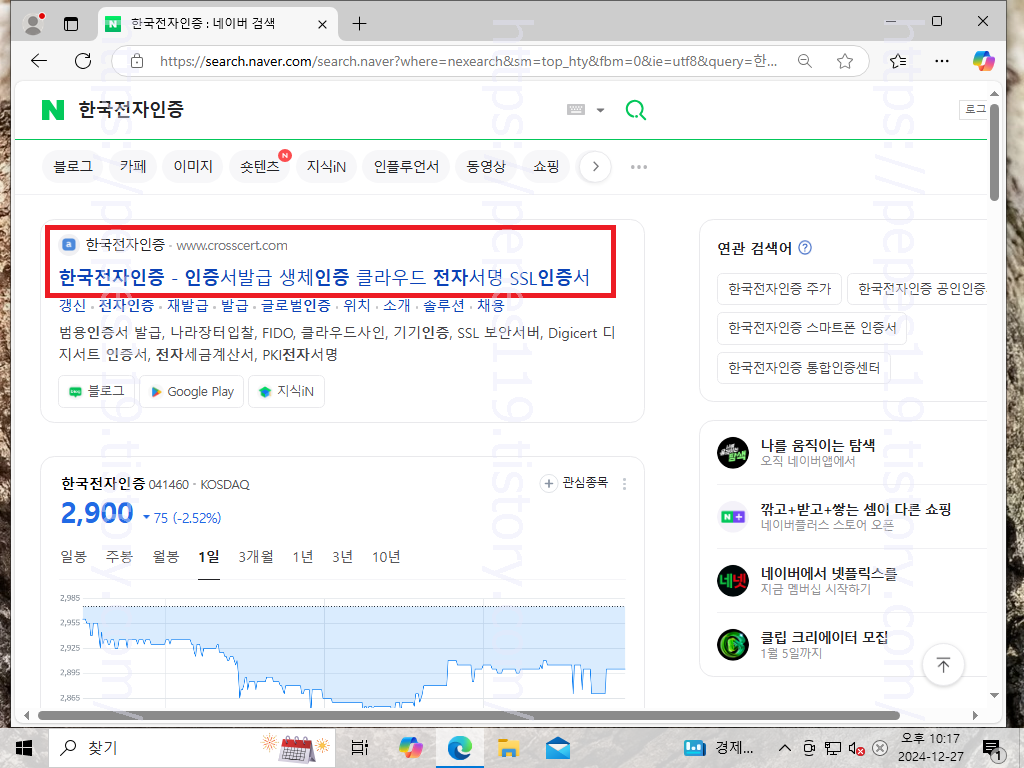Switch stock chart to 일봉

(73, 557)
